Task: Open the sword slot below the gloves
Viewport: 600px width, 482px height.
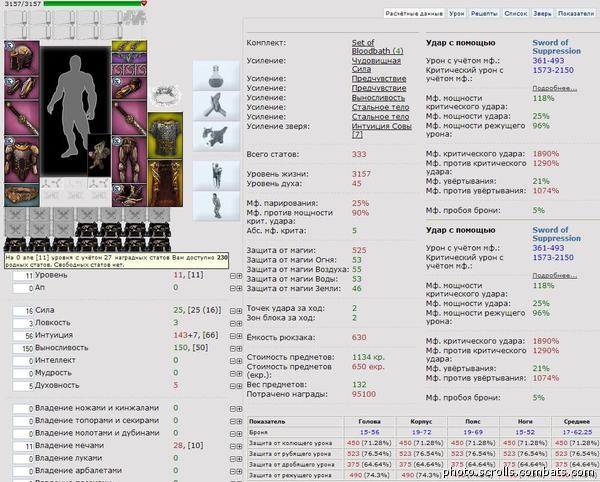Action: (x=129, y=118)
